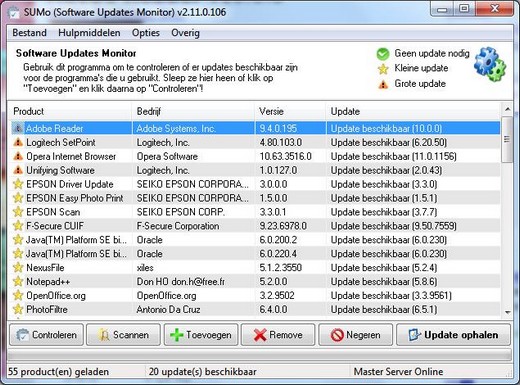Select the Adobe Reader product name
Image resolution: width=520 pixels, height=385 pixels.
coord(54,128)
